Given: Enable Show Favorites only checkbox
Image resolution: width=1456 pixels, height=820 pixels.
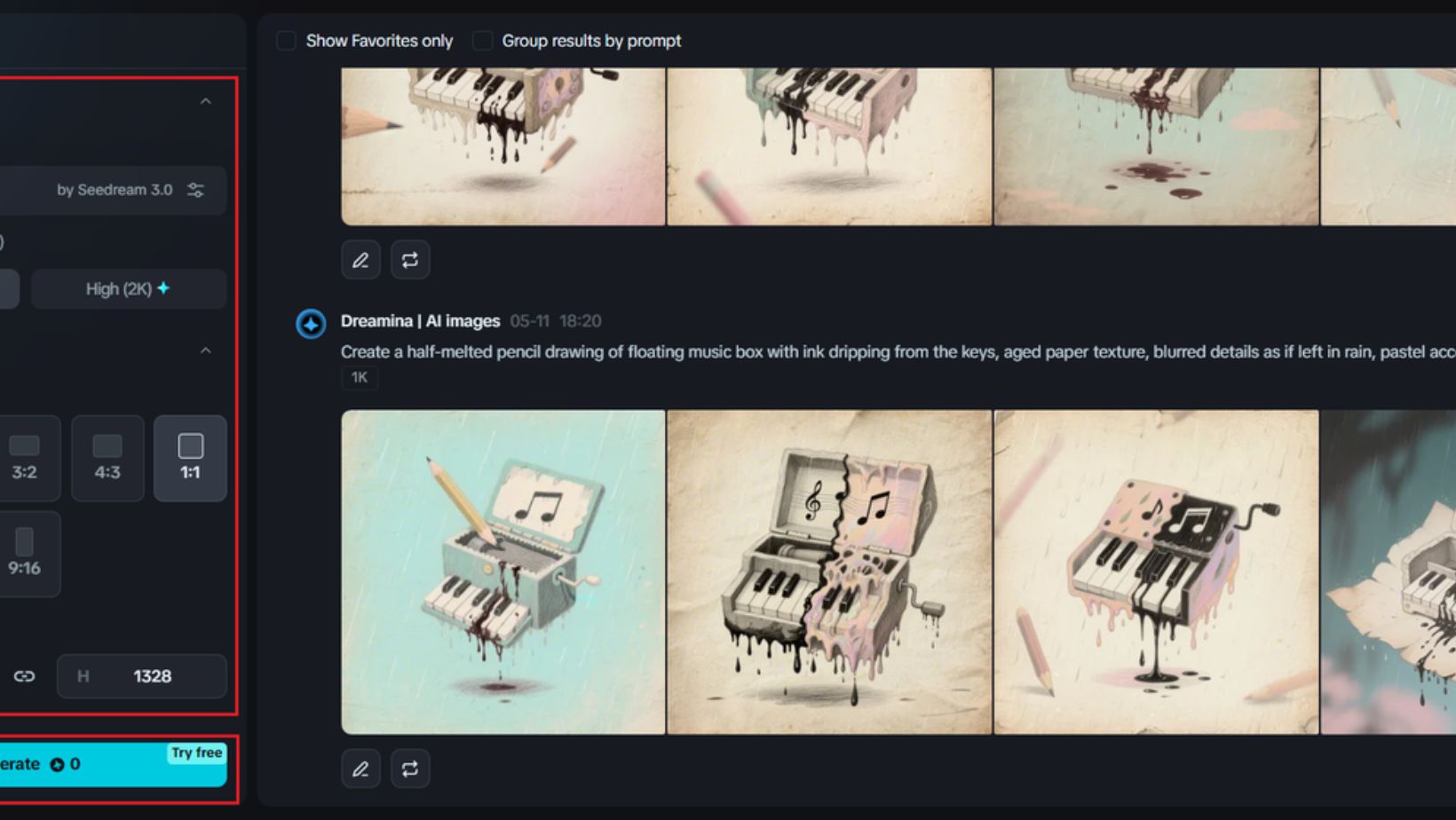Looking at the screenshot, I should point(286,41).
